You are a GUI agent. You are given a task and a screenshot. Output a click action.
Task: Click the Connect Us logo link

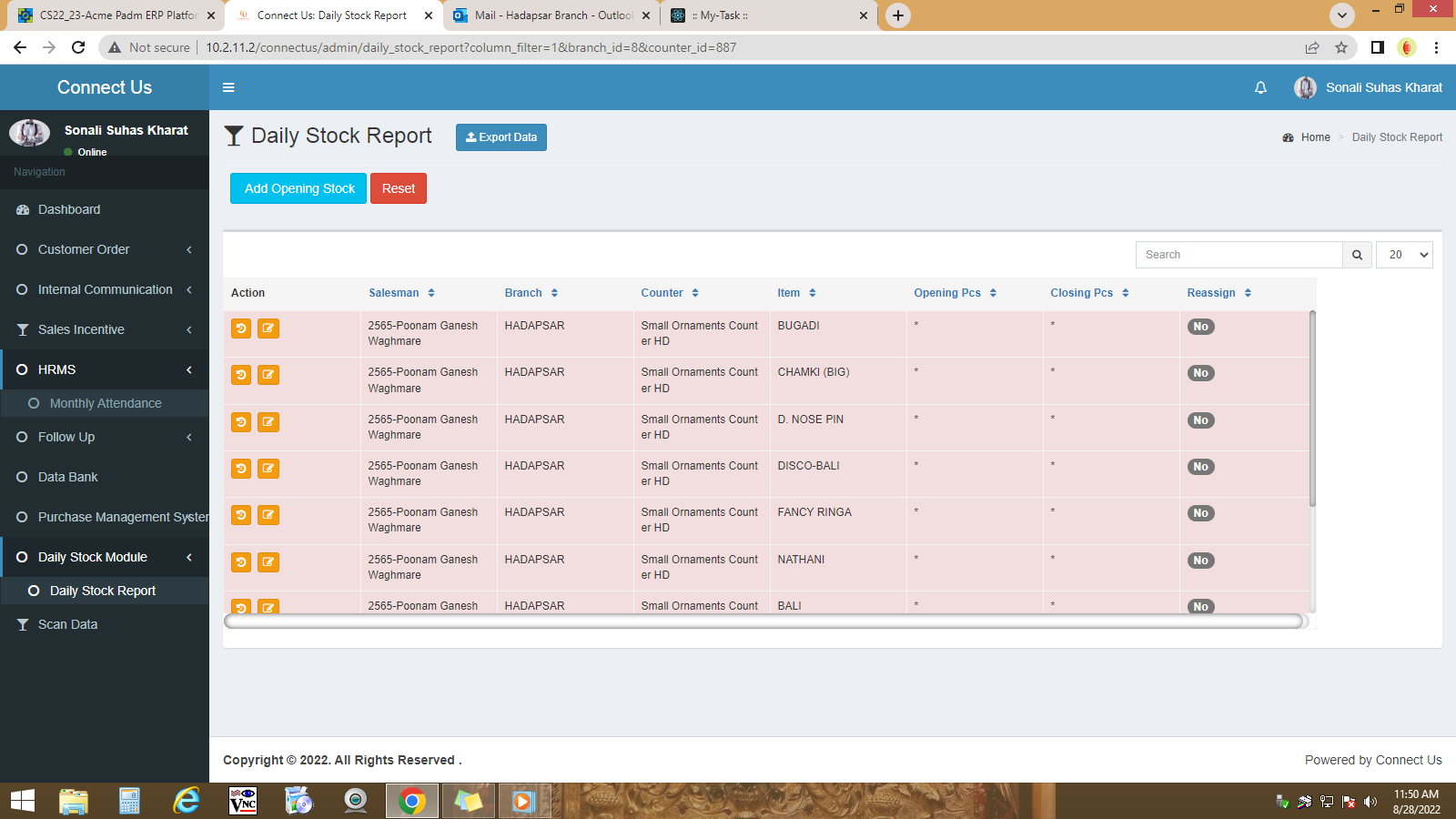click(x=105, y=87)
